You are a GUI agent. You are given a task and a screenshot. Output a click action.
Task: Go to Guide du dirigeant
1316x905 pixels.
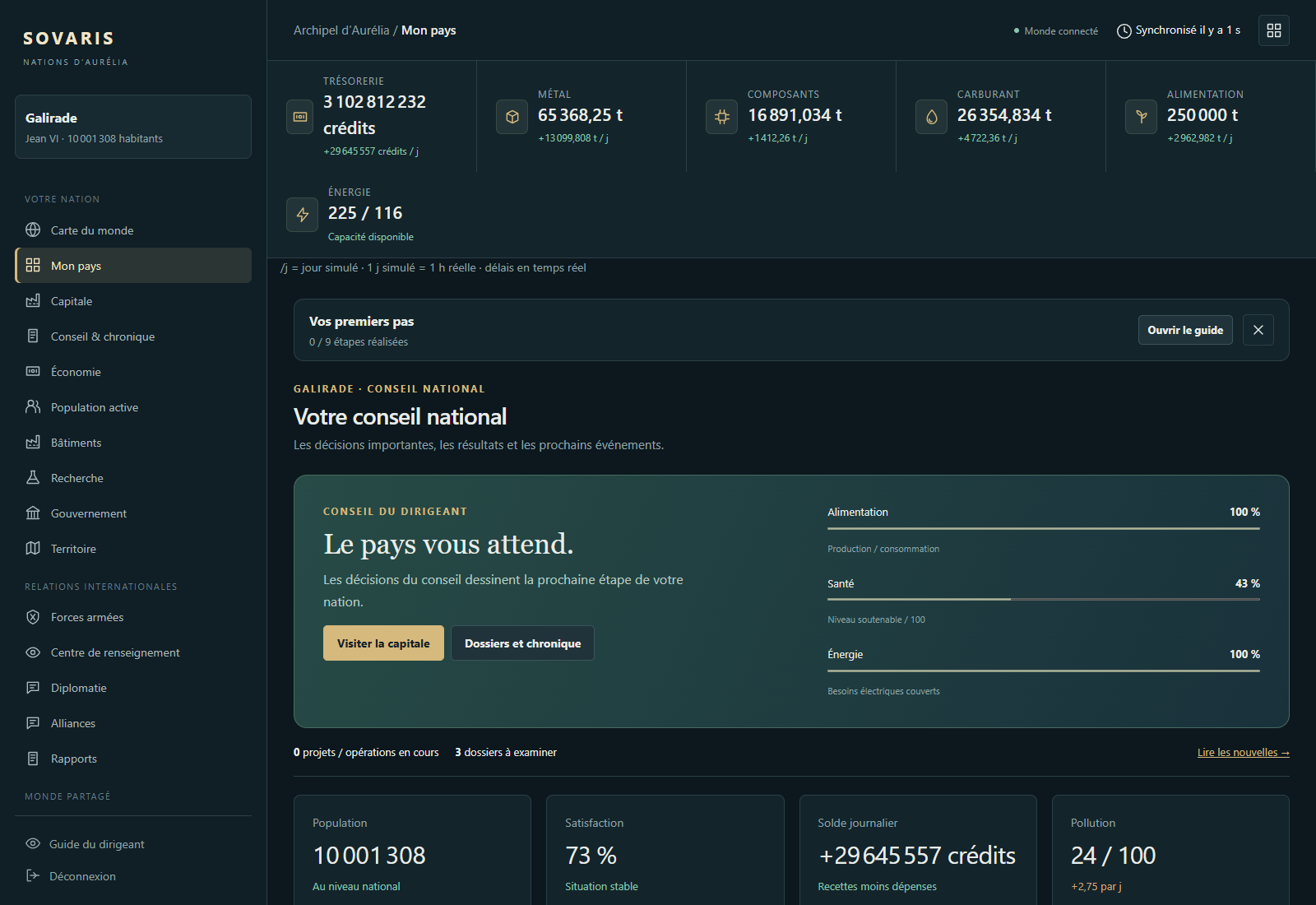point(133,843)
